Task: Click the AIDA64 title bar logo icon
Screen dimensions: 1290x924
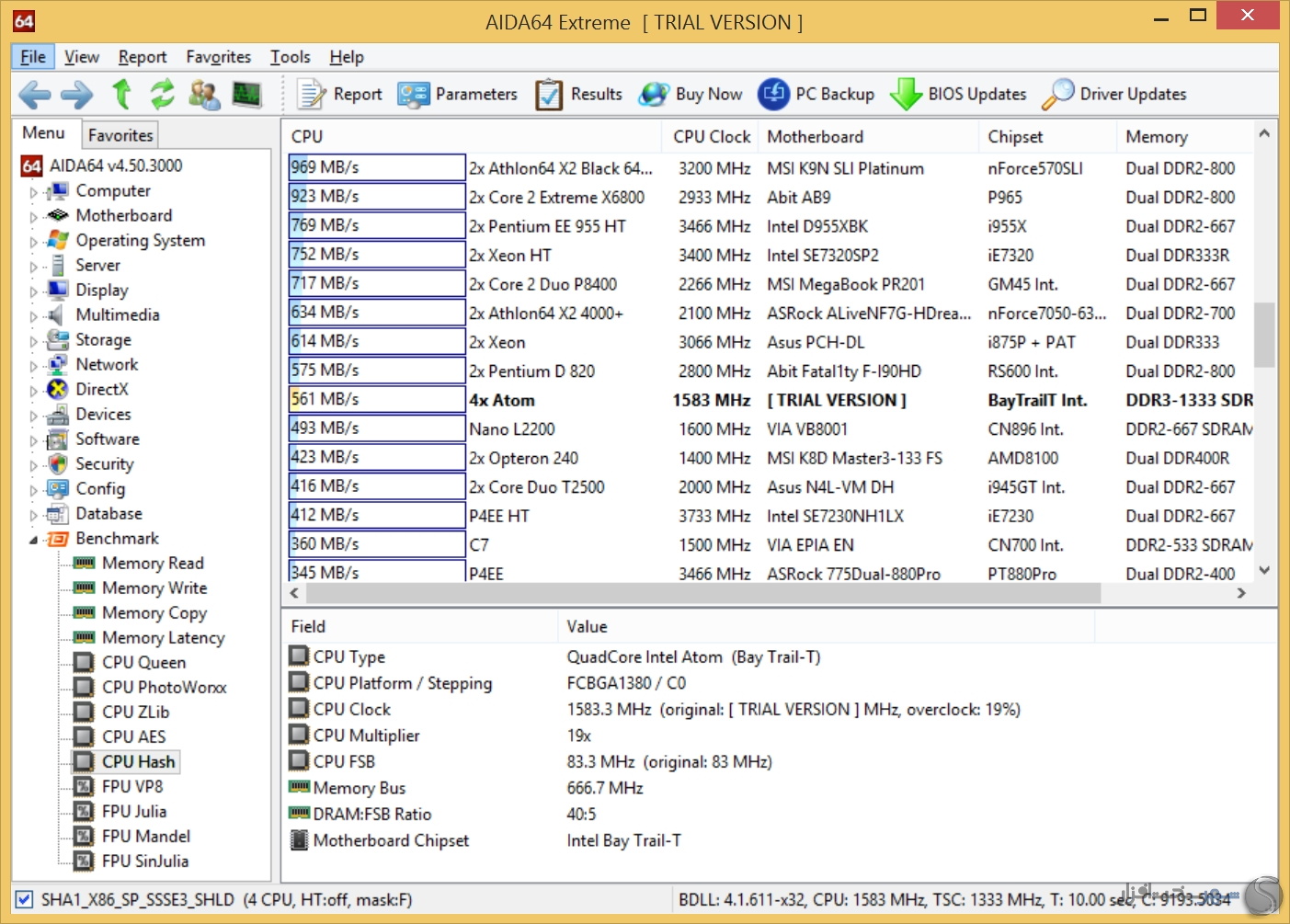Action: point(24,20)
